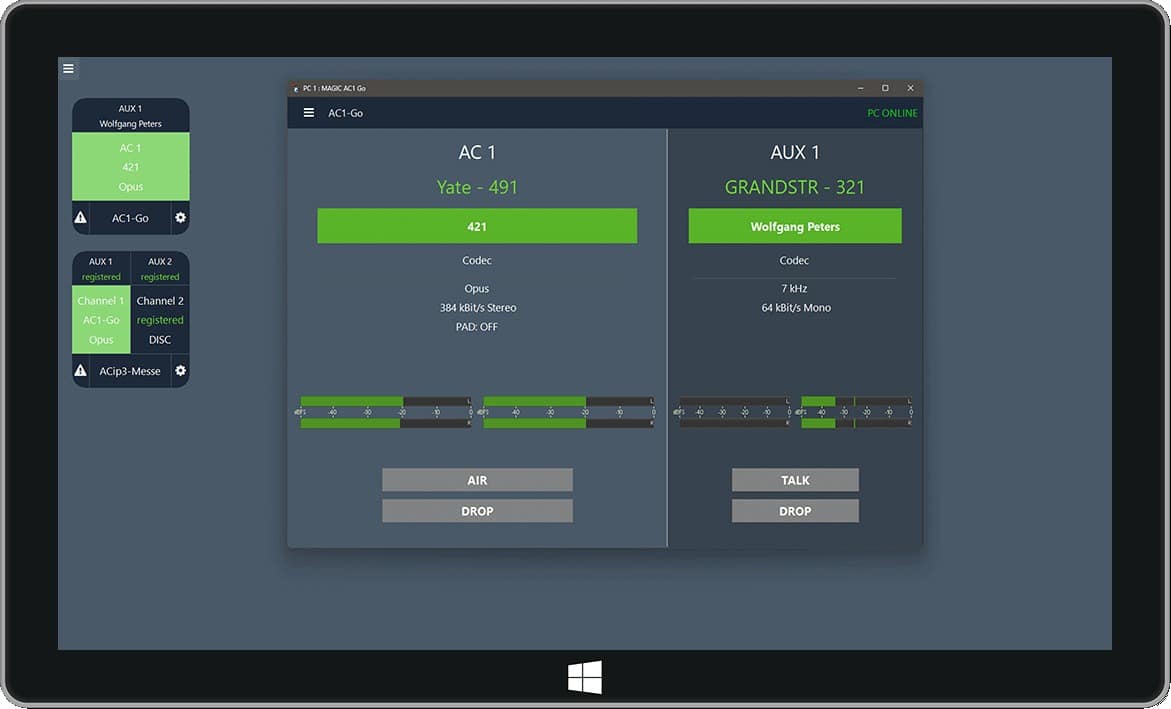Open settings gear for ACip3-Messe device
The image size is (1171, 709).
(x=180, y=371)
